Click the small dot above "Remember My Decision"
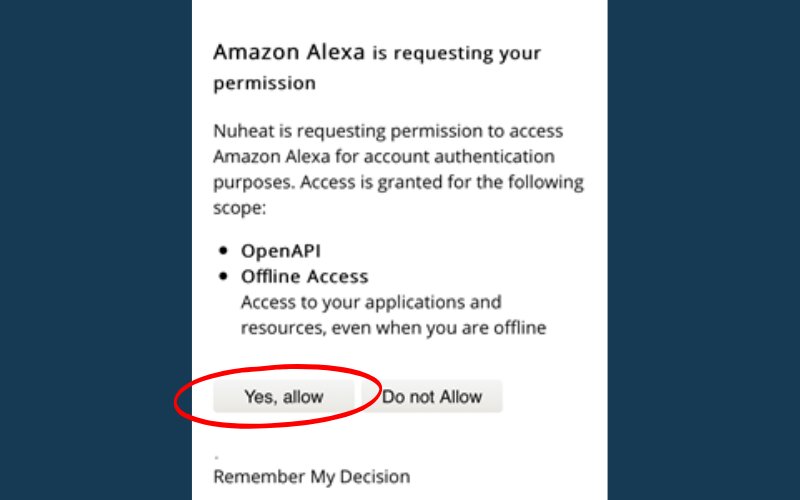The width and height of the screenshot is (800, 500). coord(217,456)
